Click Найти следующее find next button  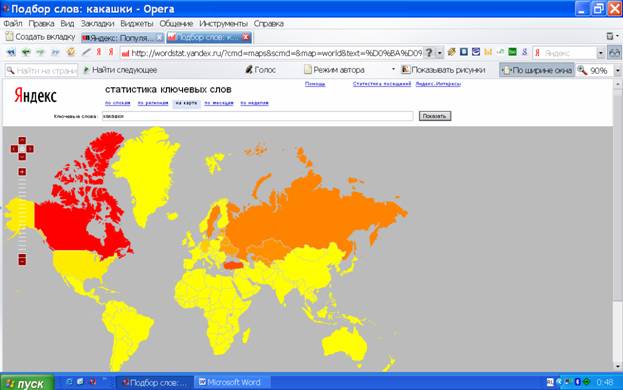[x=120, y=70]
